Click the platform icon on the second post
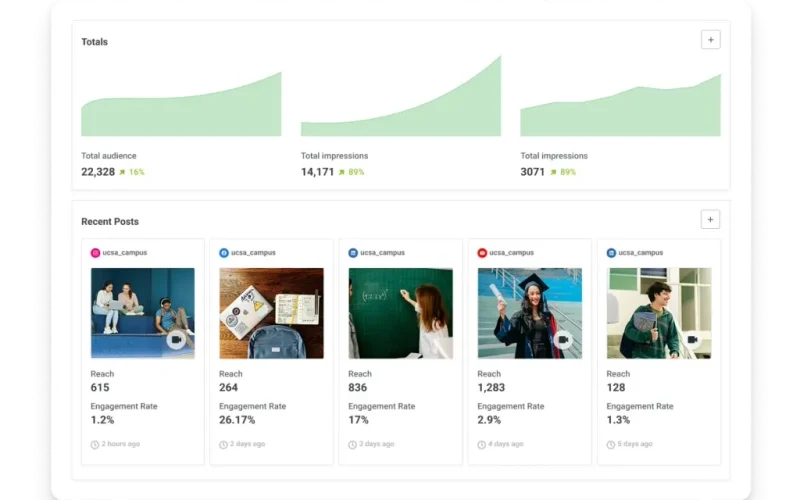This screenshot has height=500, width=800. click(x=224, y=253)
